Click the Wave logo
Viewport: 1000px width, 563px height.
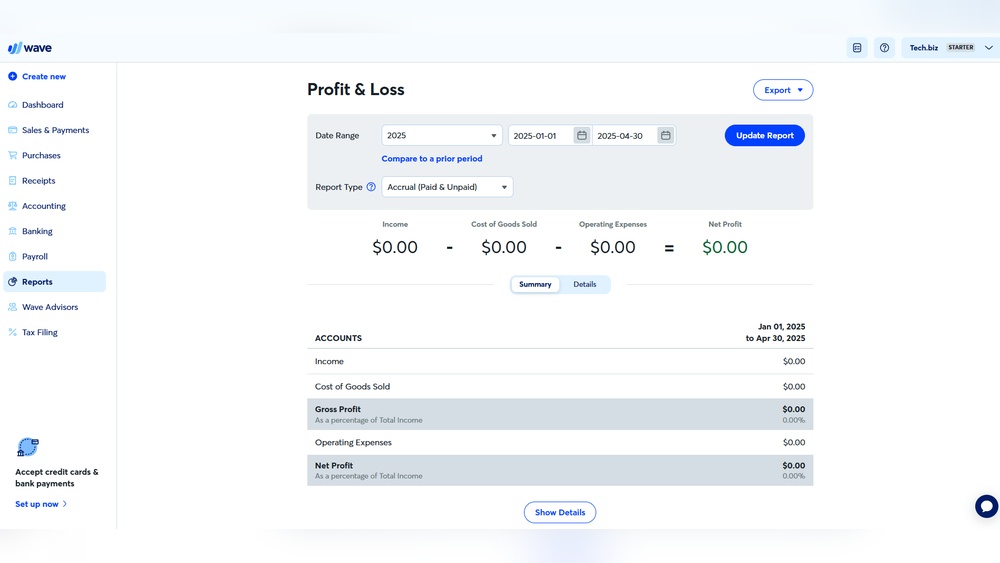coord(29,48)
